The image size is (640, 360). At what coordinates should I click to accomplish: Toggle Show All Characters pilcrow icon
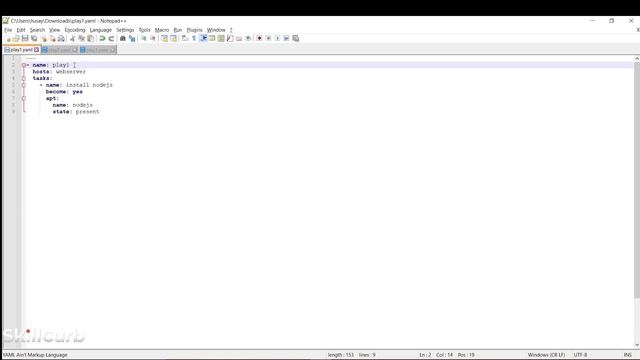click(x=194, y=38)
